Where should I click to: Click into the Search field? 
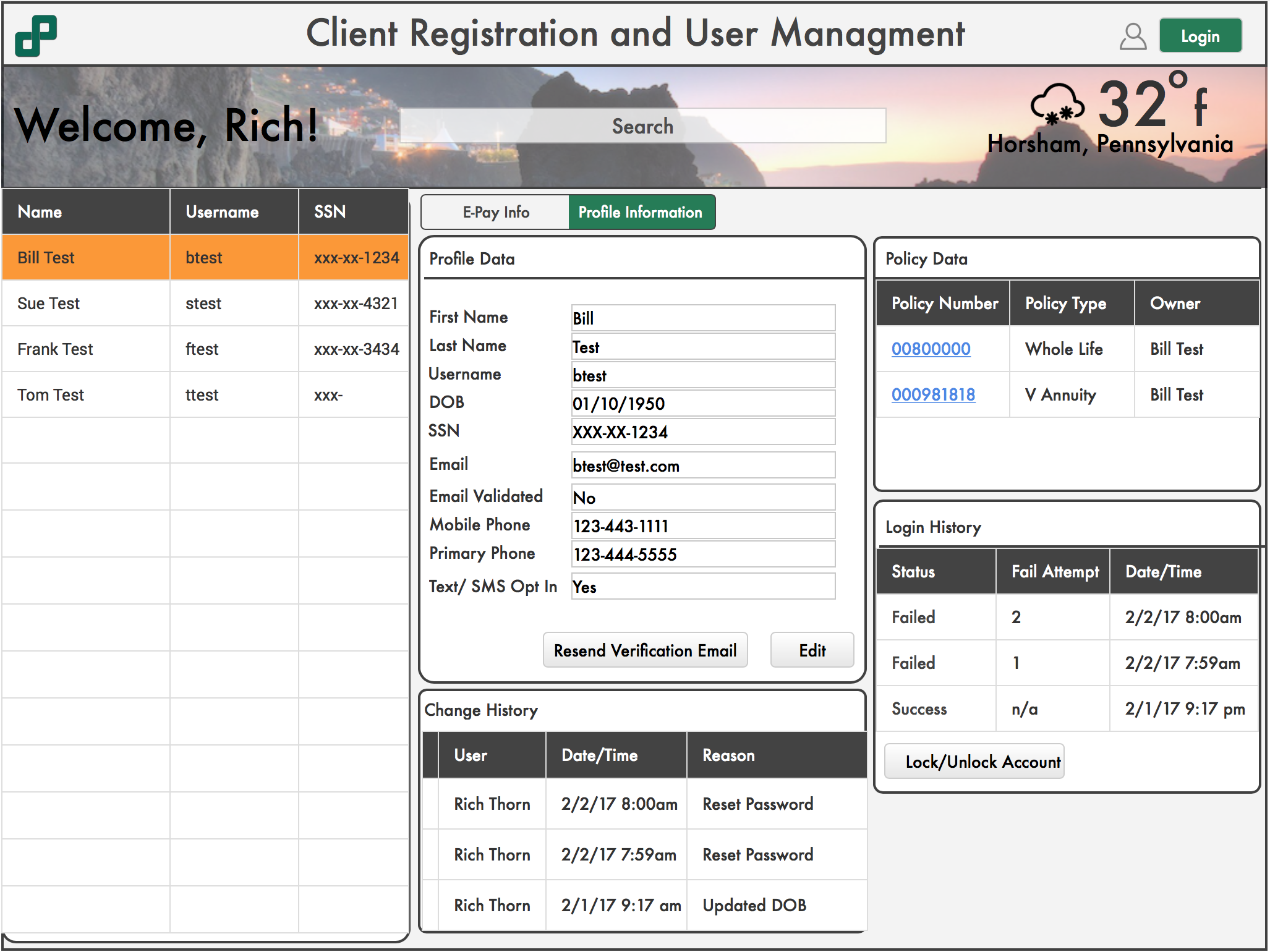(642, 126)
